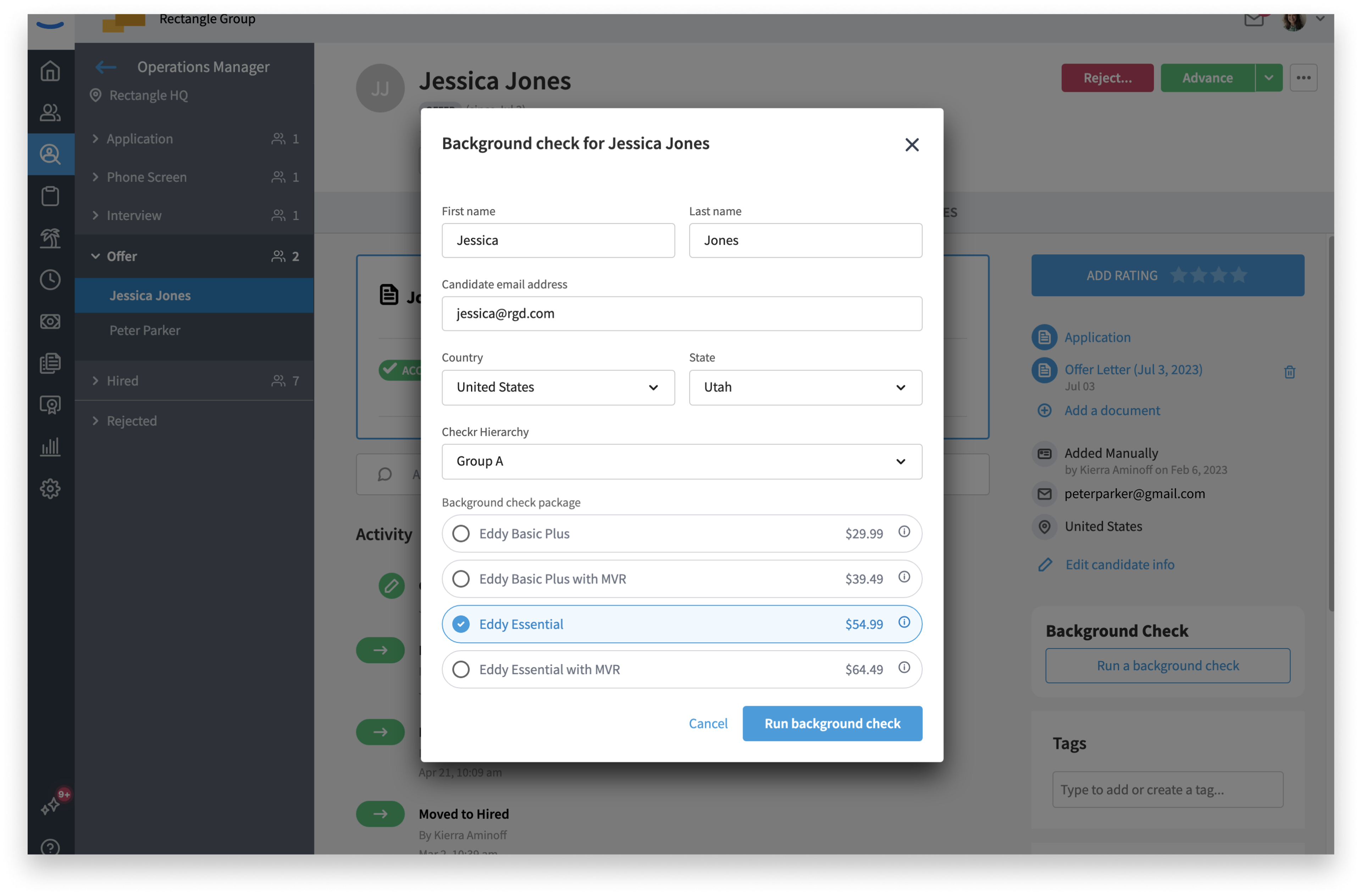Open the Hiring candidate search sidebar icon

[x=50, y=154]
